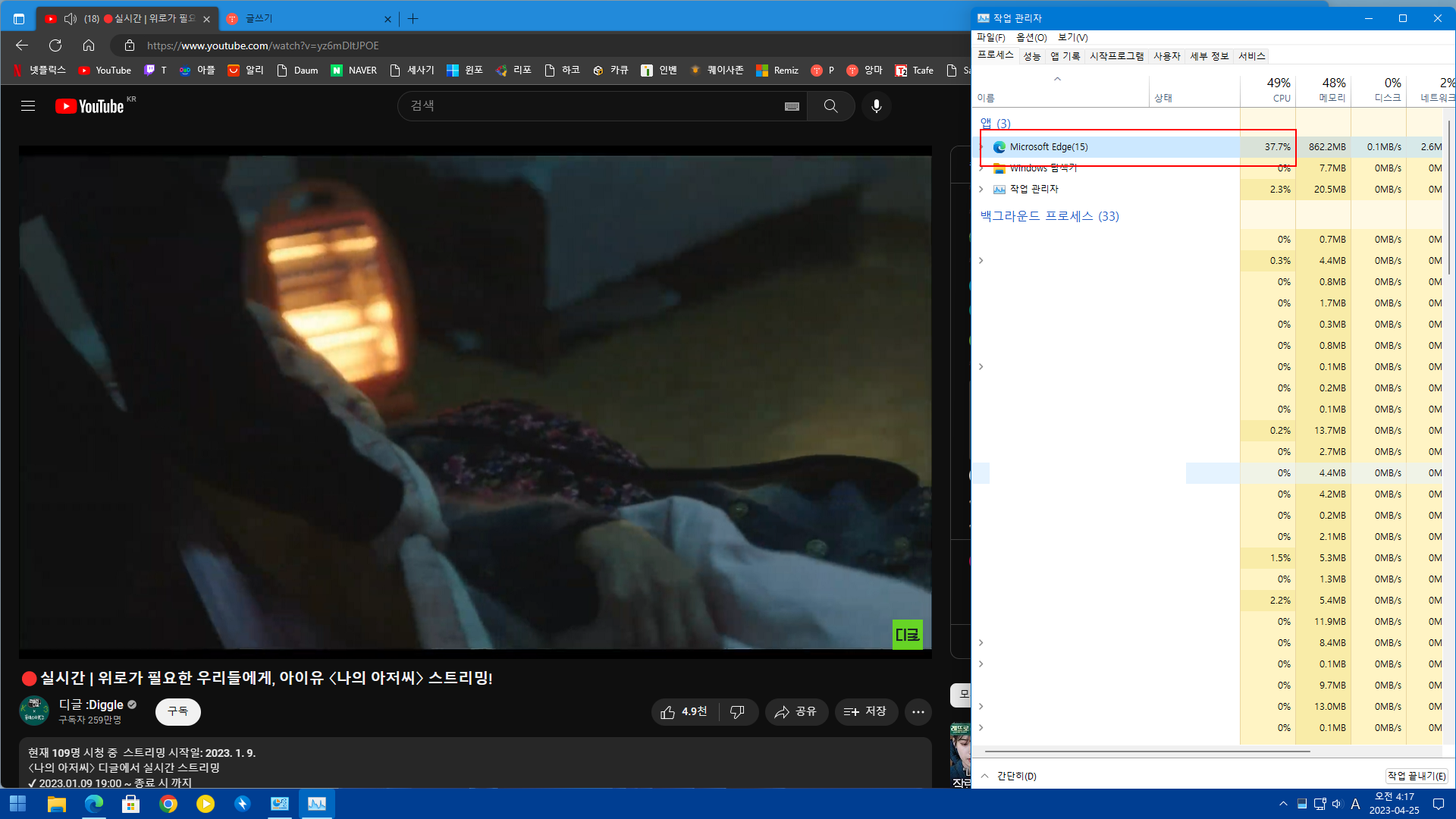Open the Tcafe bookmark
This screenshot has width=1456, height=819.
914,70
